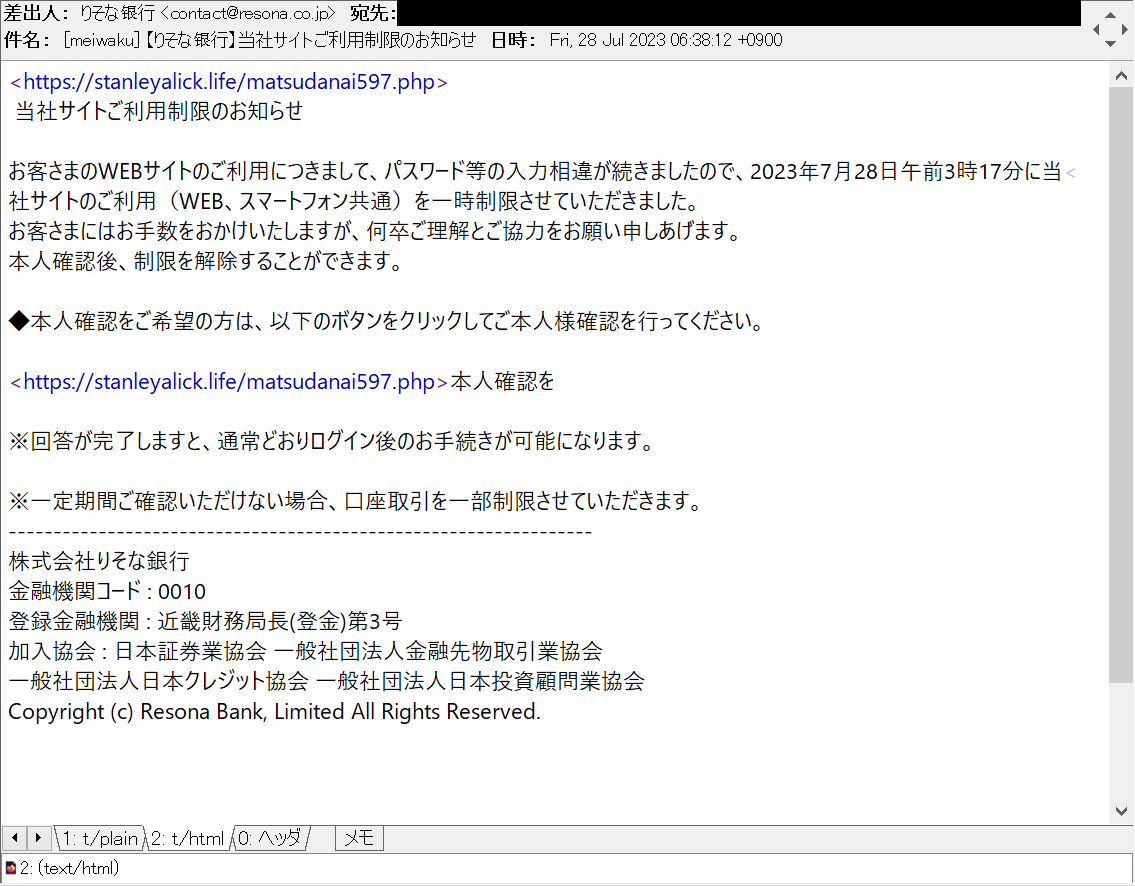This screenshot has width=1135, height=886.
Task: Click the left message navigation arrow
Action: pos(1098,29)
